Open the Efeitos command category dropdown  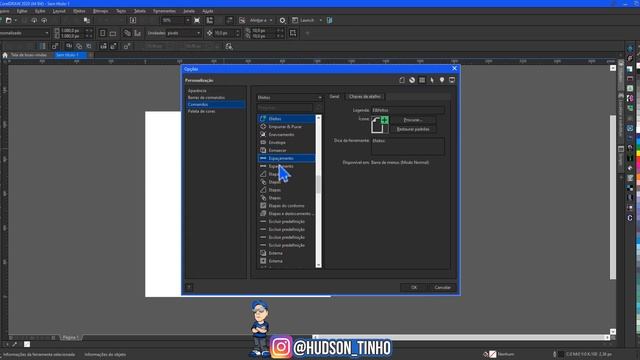tap(289, 98)
